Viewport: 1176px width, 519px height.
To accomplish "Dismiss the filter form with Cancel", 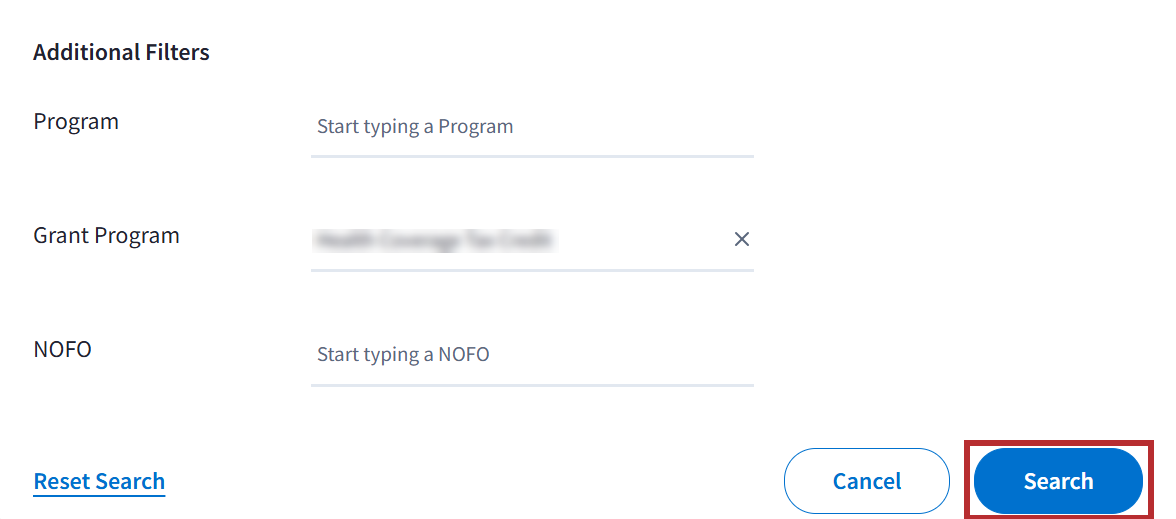I will [866, 481].
